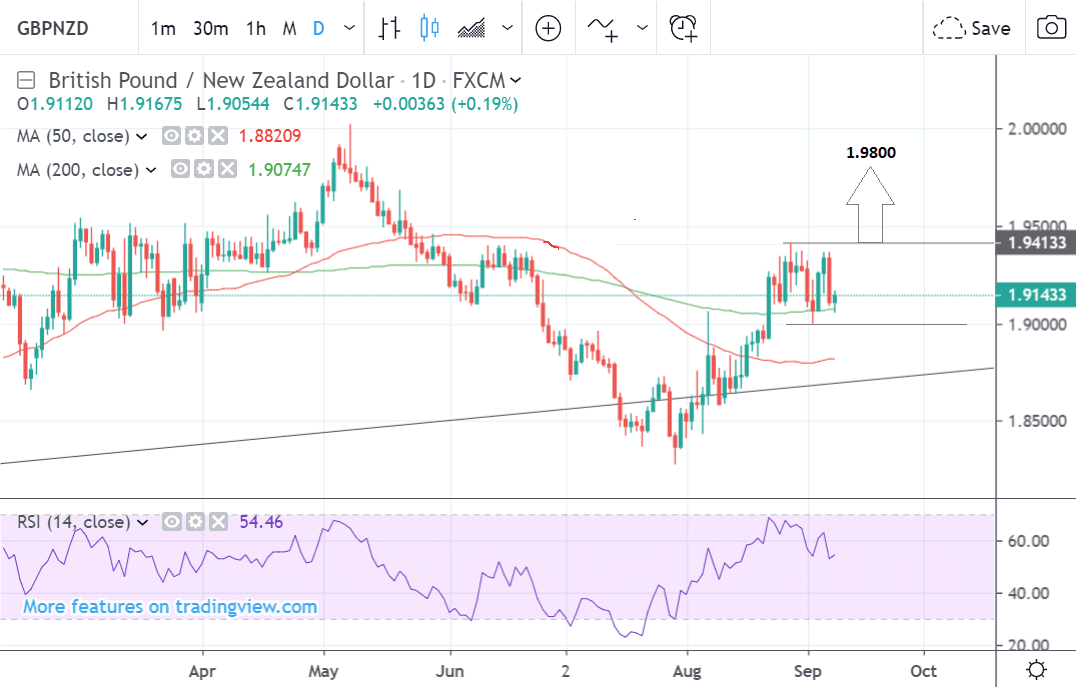Expand the RSI (14, close) dropdown

pos(143,522)
